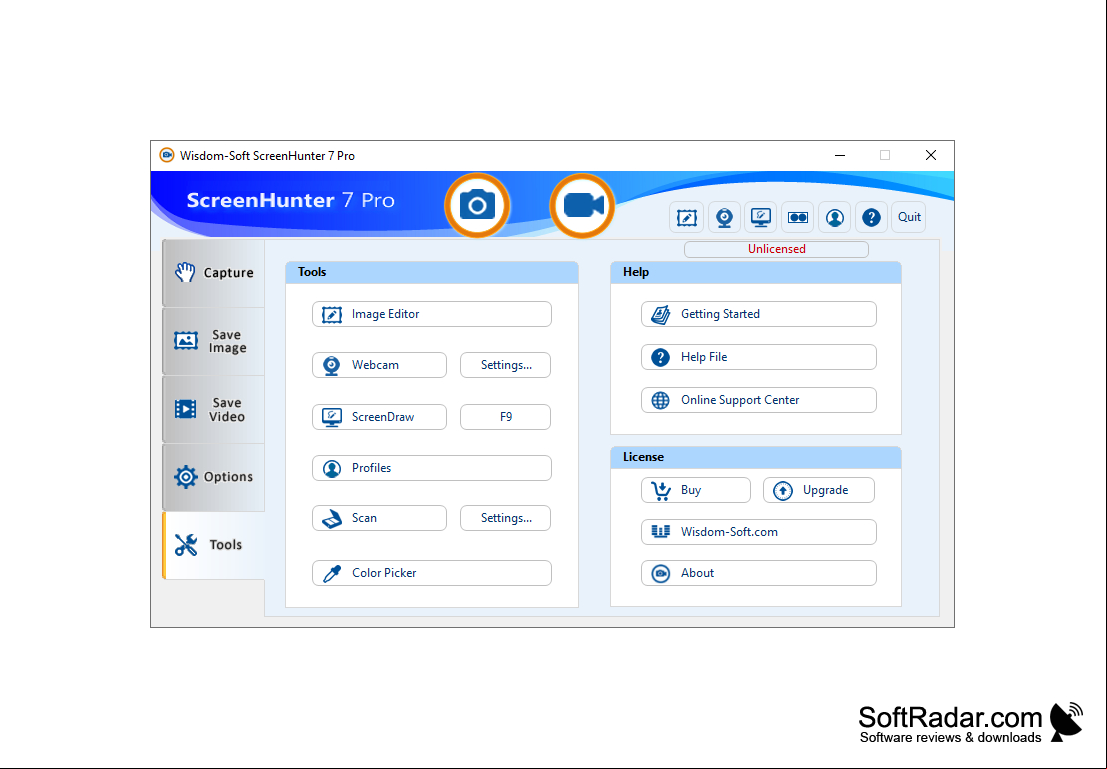The width and height of the screenshot is (1107, 769).
Task: Click the orange video recording button
Action: [x=582, y=205]
